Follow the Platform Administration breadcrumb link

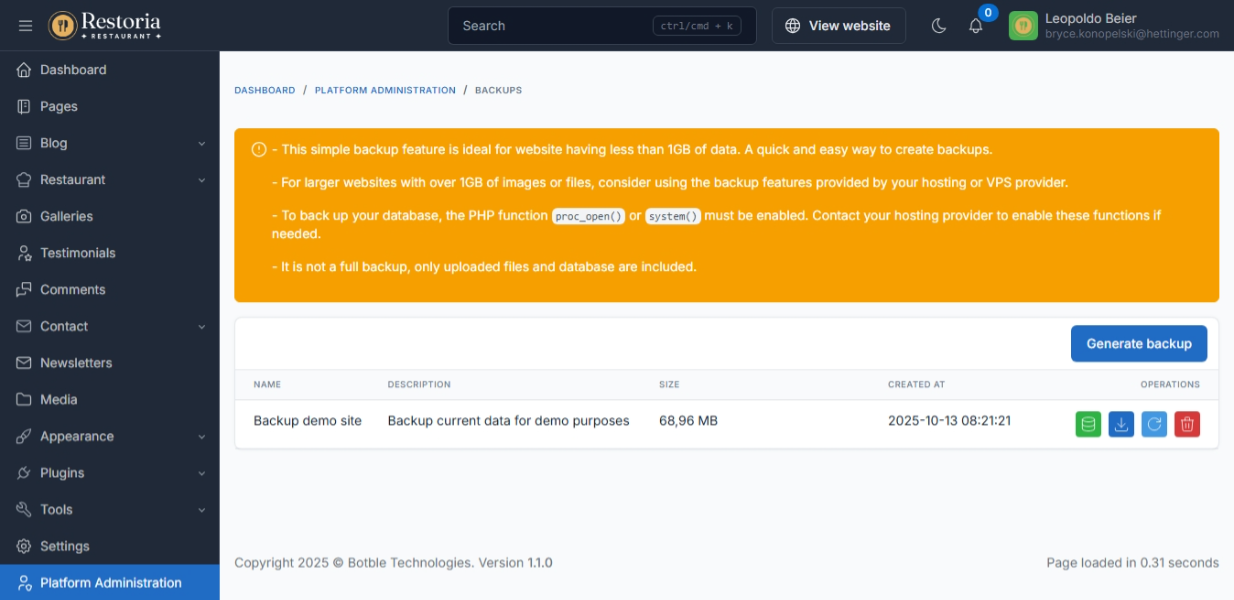tap(385, 90)
